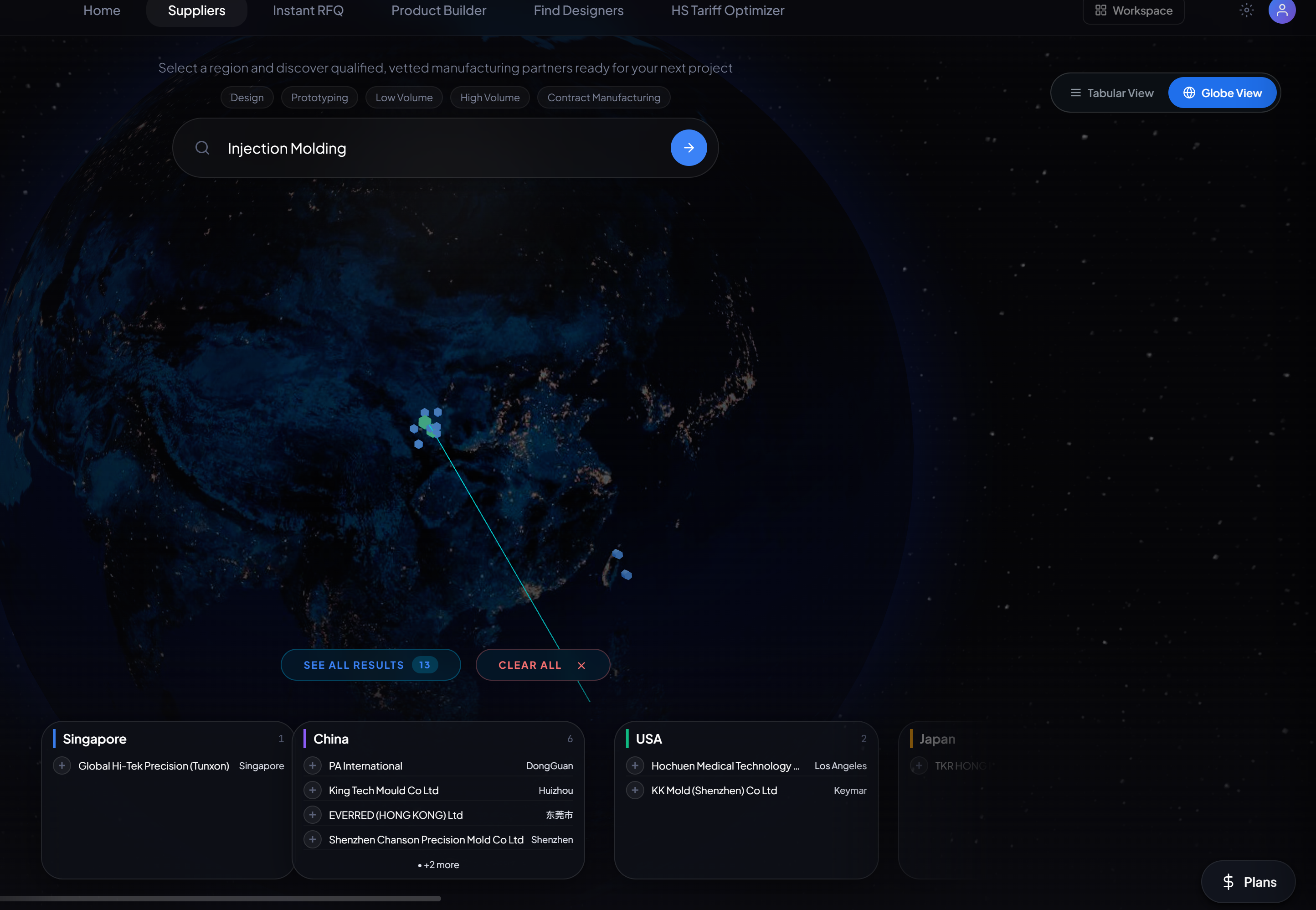The image size is (1316, 910).
Task: Click the blue arrow search submit button
Action: (689, 148)
